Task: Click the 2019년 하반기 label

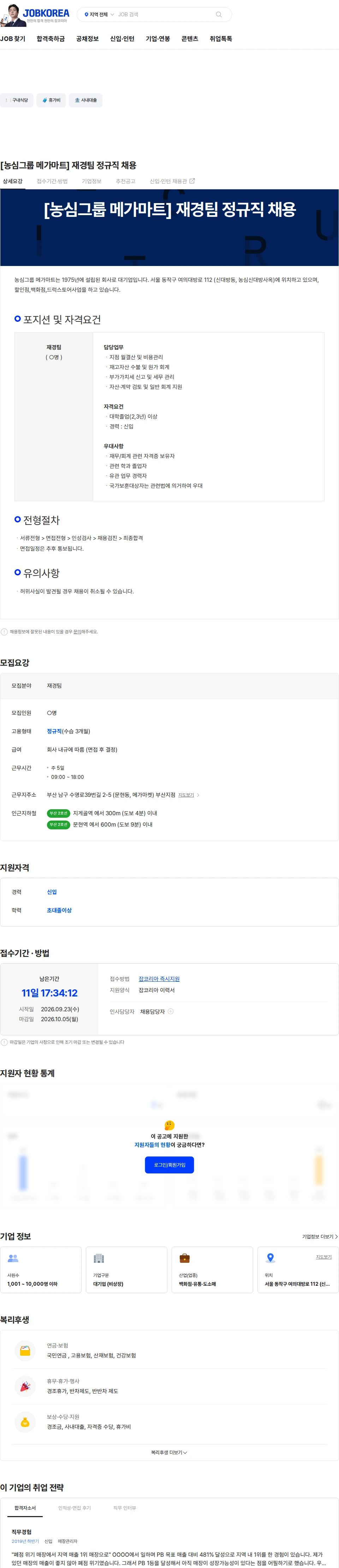Action: (x=25, y=1541)
